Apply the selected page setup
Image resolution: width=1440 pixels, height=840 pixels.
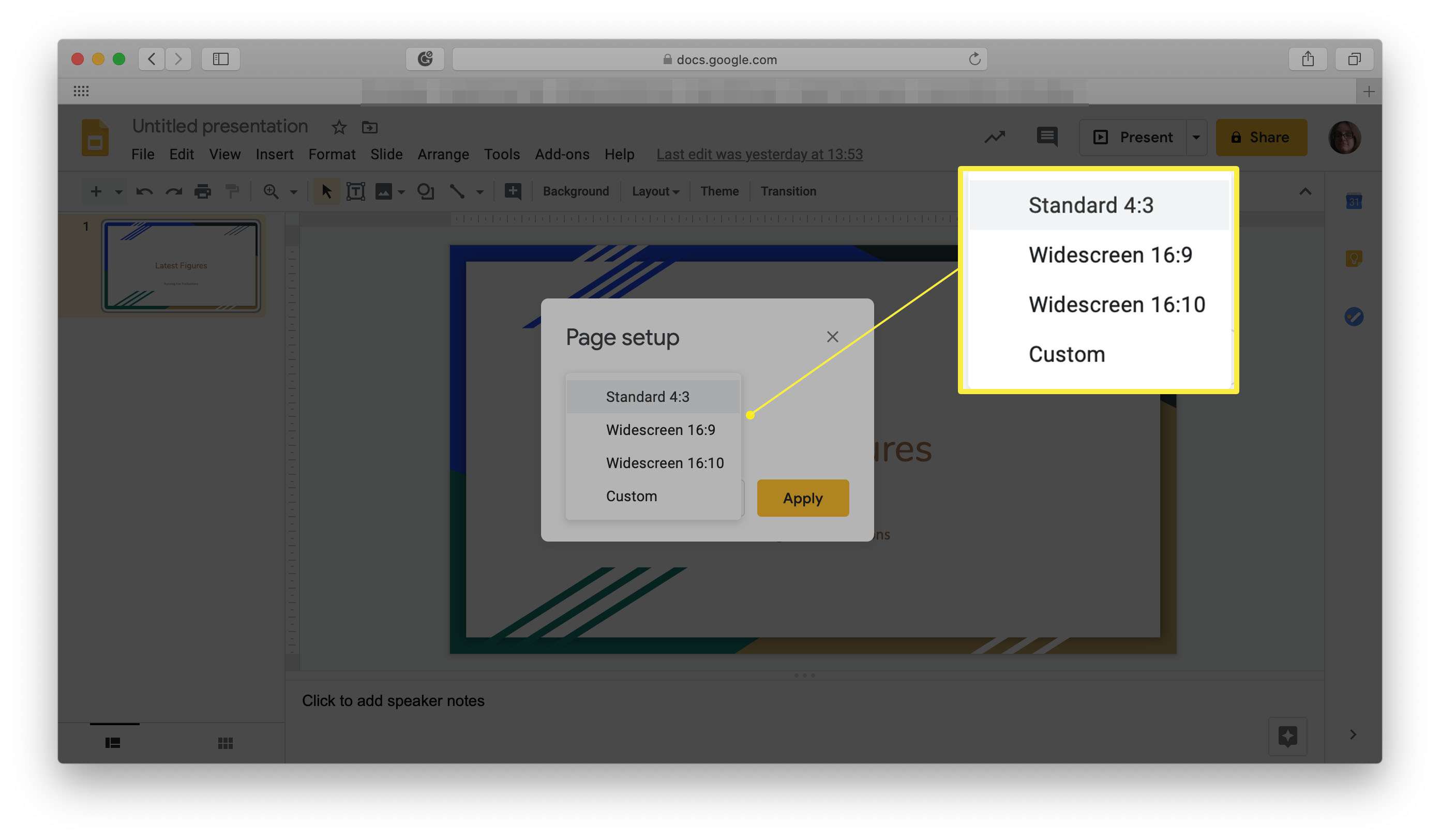click(x=802, y=497)
